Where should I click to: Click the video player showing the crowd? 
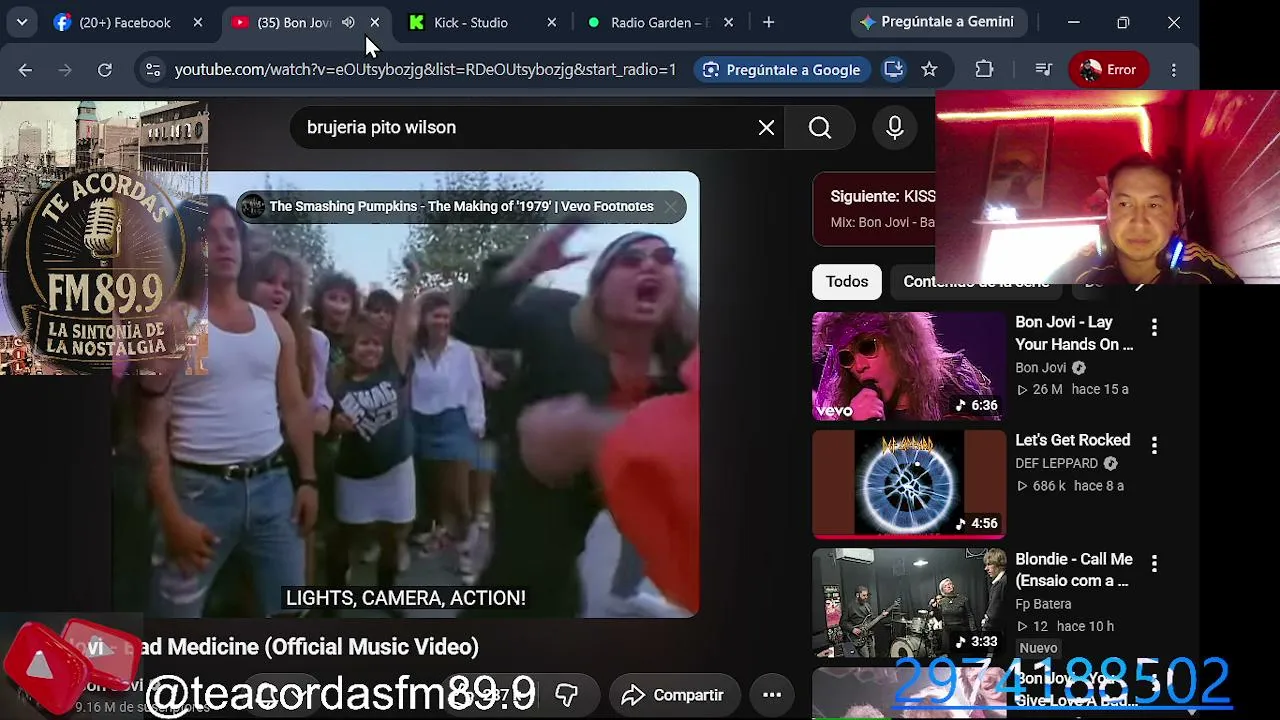pos(405,395)
